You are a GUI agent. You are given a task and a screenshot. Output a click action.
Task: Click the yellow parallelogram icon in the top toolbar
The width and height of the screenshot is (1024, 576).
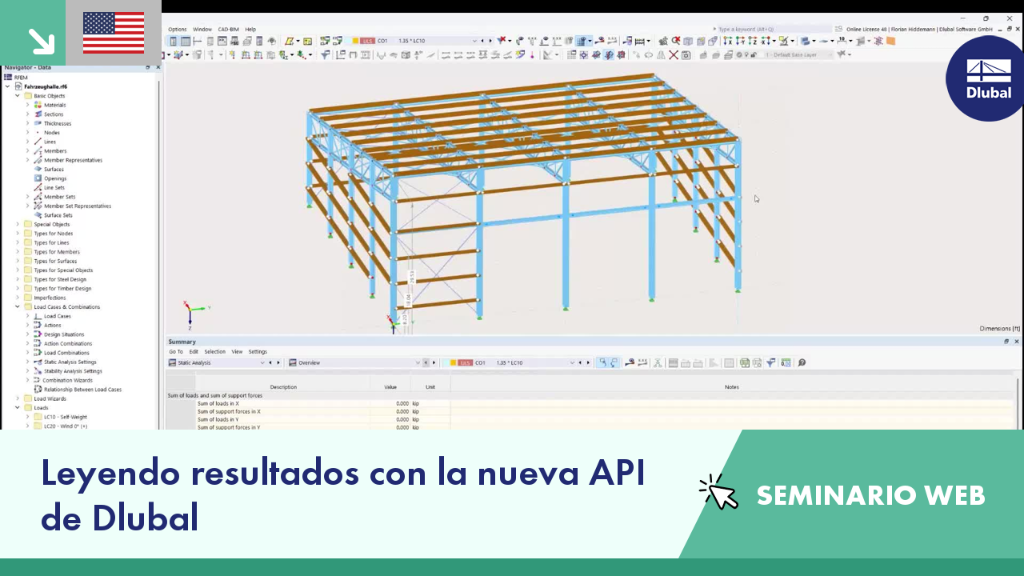pyautogui.click(x=289, y=41)
